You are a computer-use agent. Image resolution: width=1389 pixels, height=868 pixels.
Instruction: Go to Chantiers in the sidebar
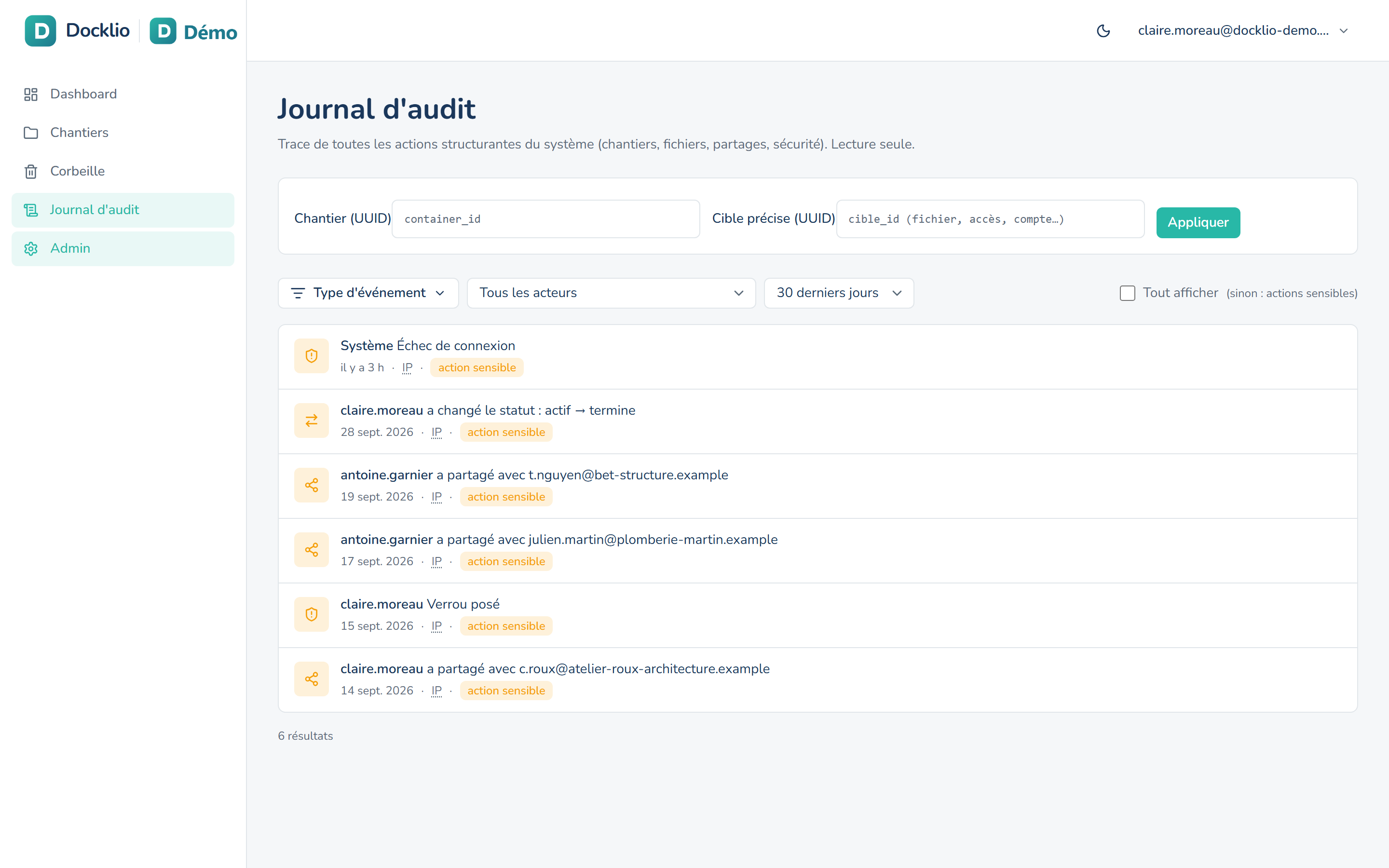[x=123, y=133]
